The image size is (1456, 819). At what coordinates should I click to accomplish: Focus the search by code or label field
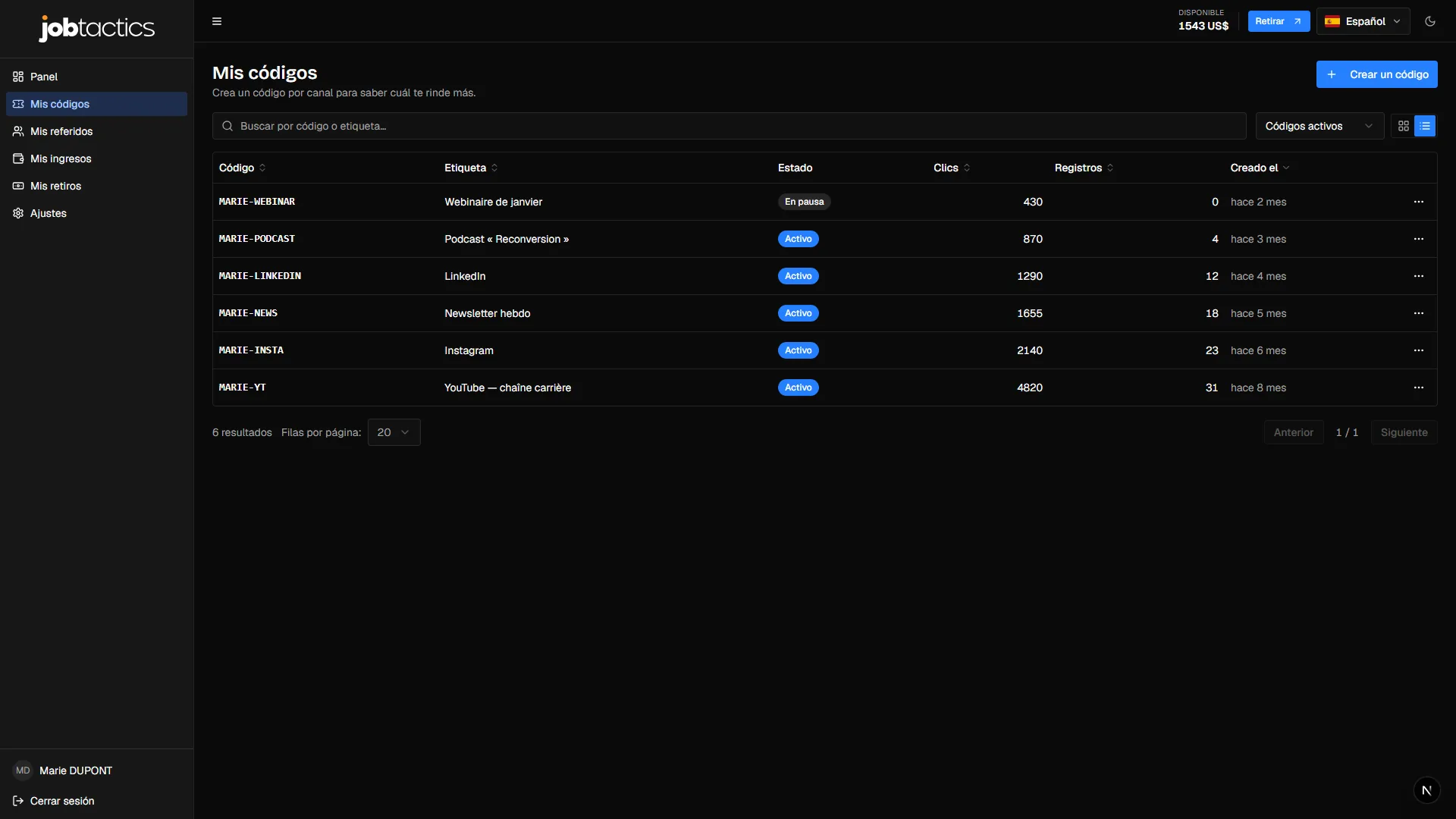point(729,126)
